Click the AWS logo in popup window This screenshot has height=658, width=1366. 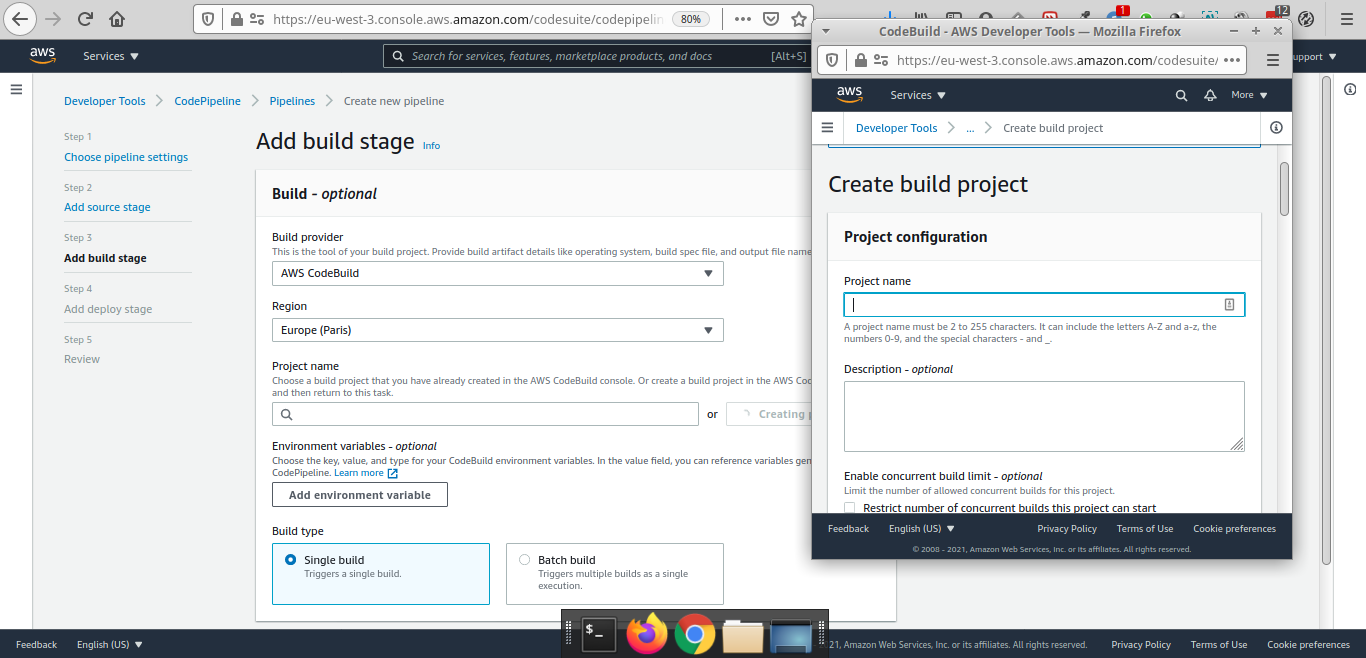[849, 95]
